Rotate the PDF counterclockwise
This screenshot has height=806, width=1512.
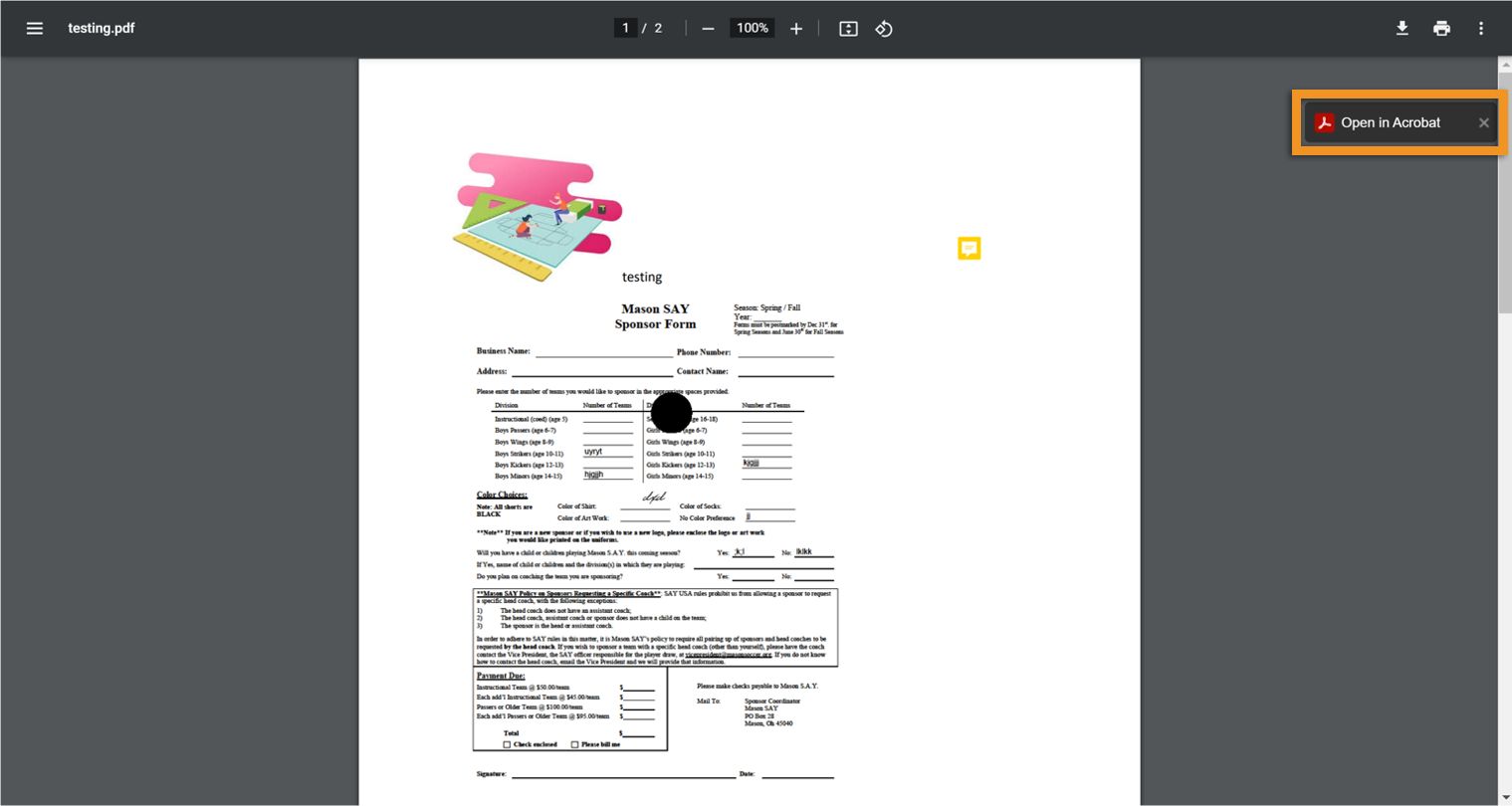885,28
